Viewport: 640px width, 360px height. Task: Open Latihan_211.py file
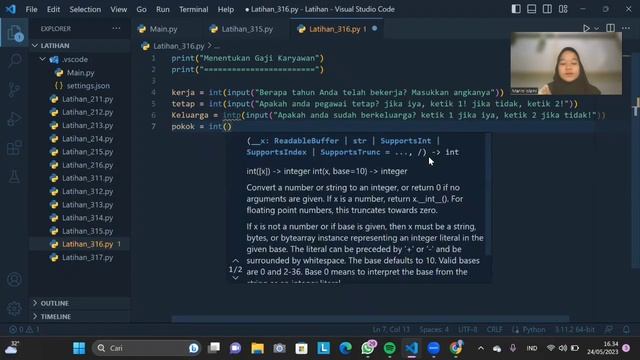(87, 99)
